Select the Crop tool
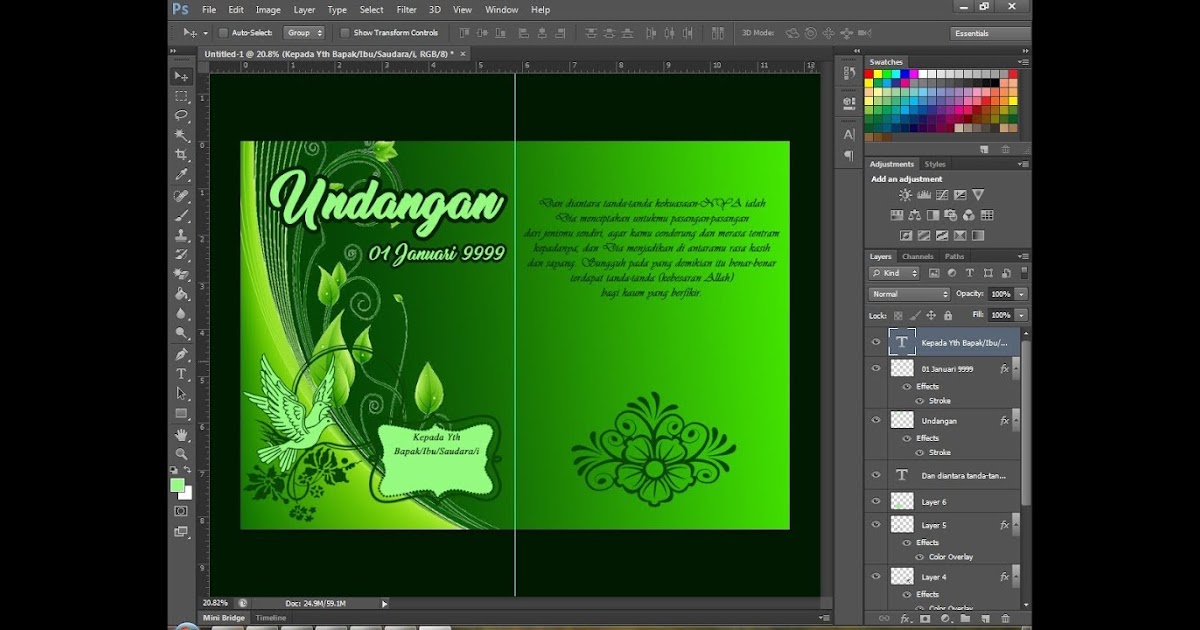1200x630 pixels. pyautogui.click(x=181, y=155)
